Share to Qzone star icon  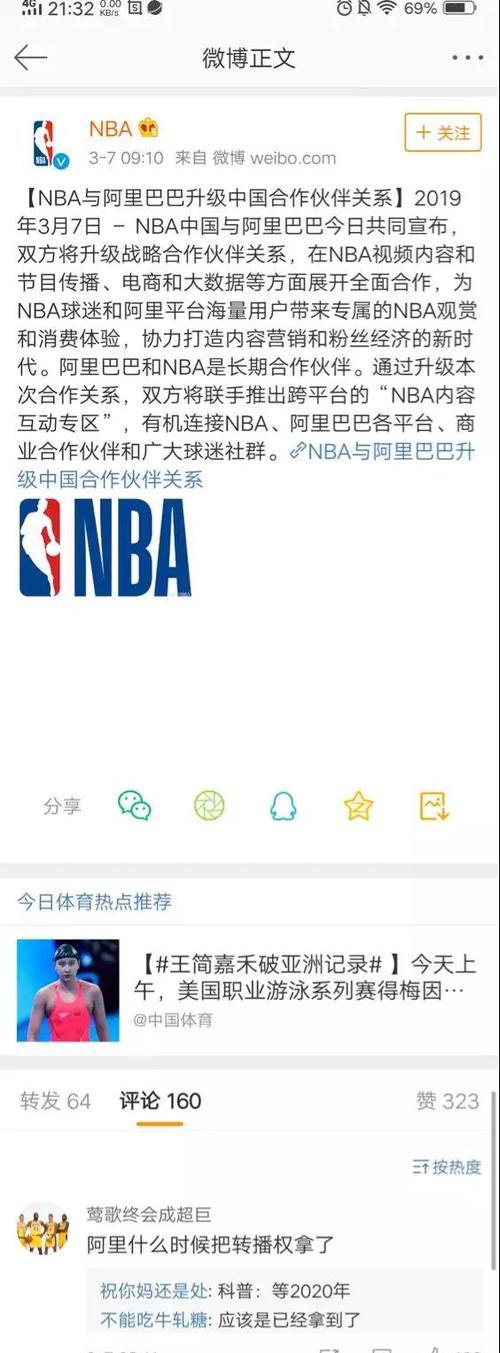pos(358,805)
